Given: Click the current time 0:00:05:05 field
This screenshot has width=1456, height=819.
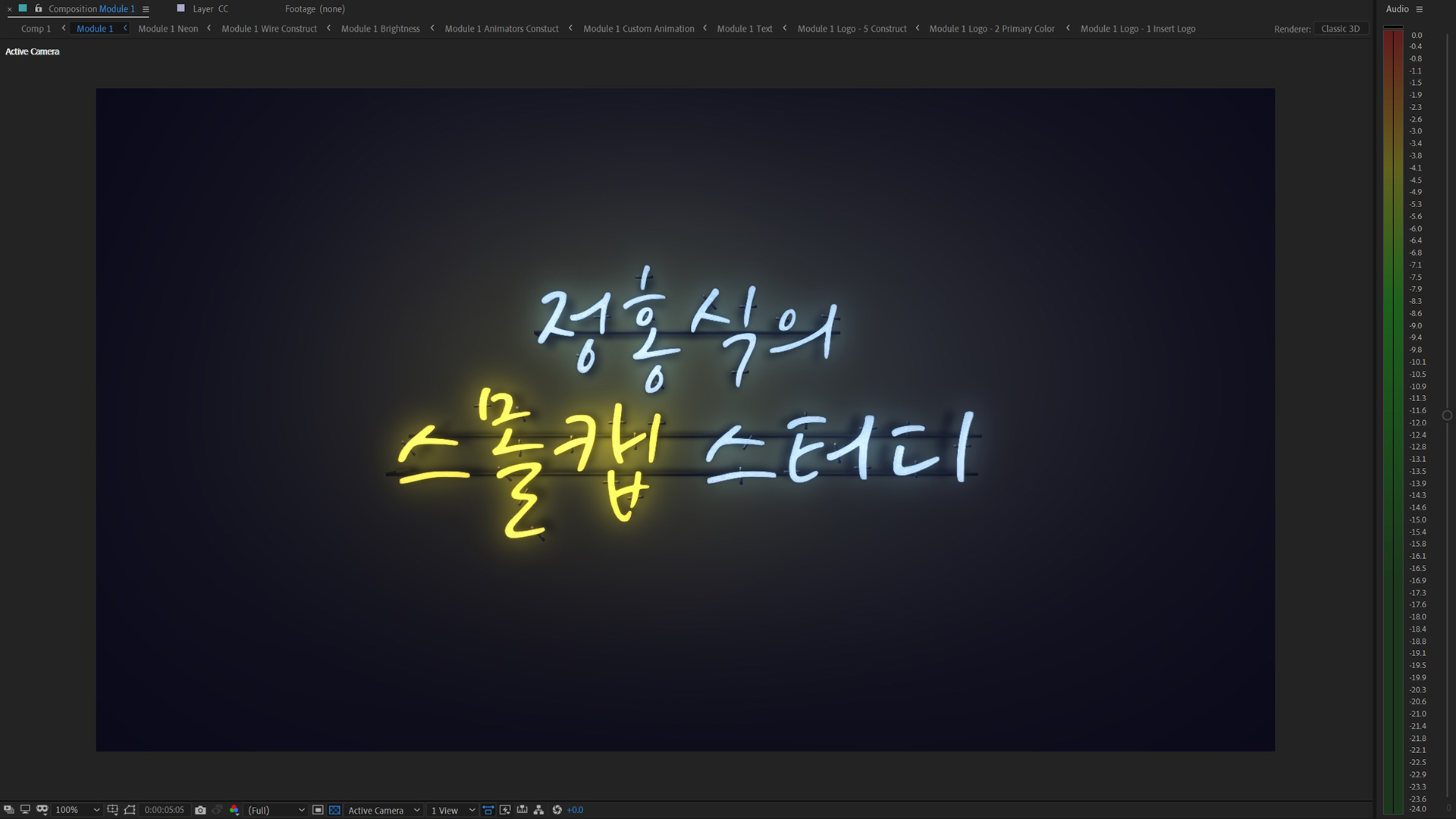Looking at the screenshot, I should point(164,810).
